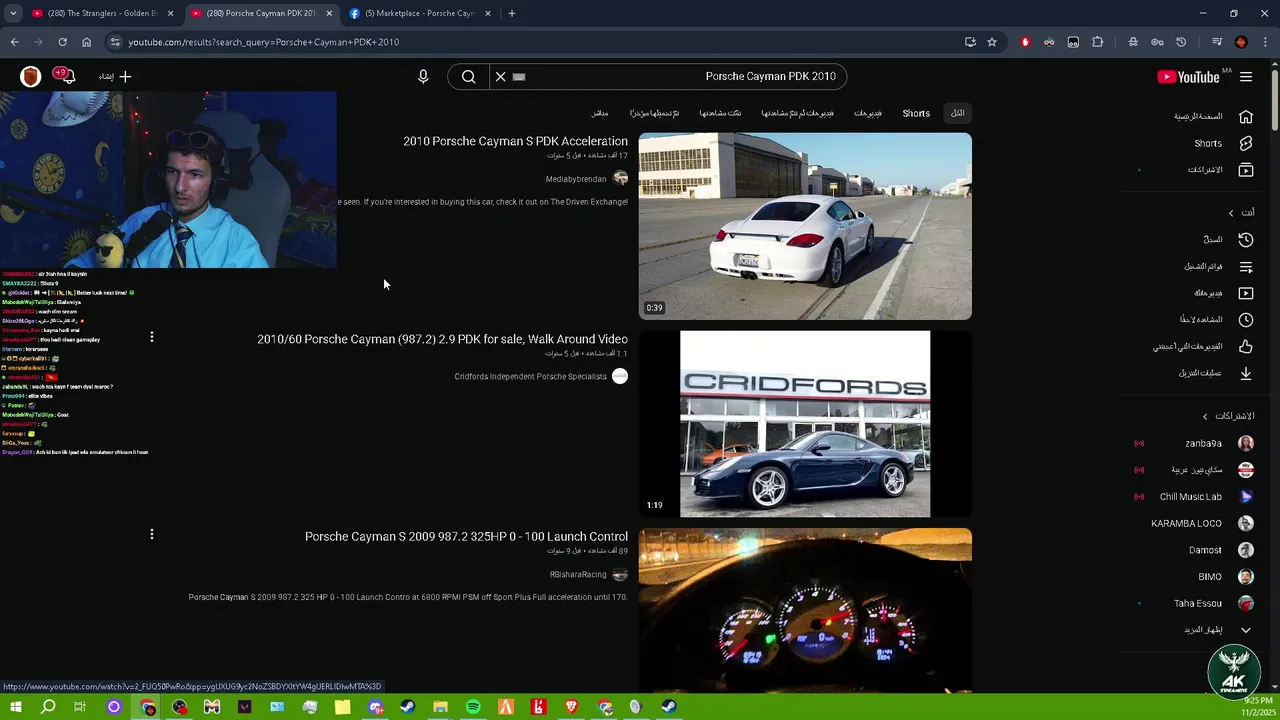Open Spotify from the taskbar
This screenshot has height=720, width=1280.
[473, 707]
